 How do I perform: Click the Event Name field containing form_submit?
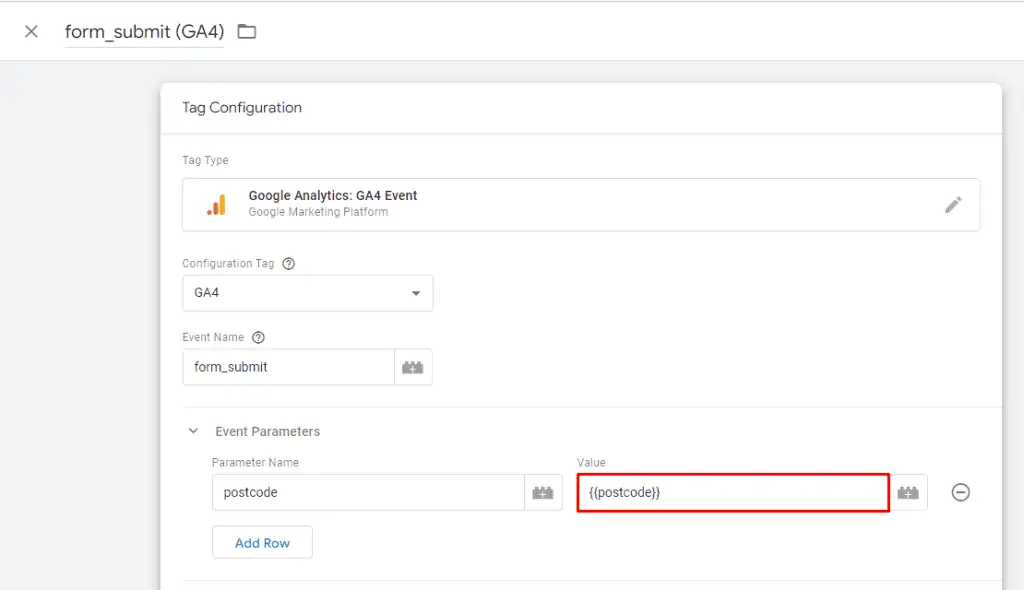(x=288, y=367)
